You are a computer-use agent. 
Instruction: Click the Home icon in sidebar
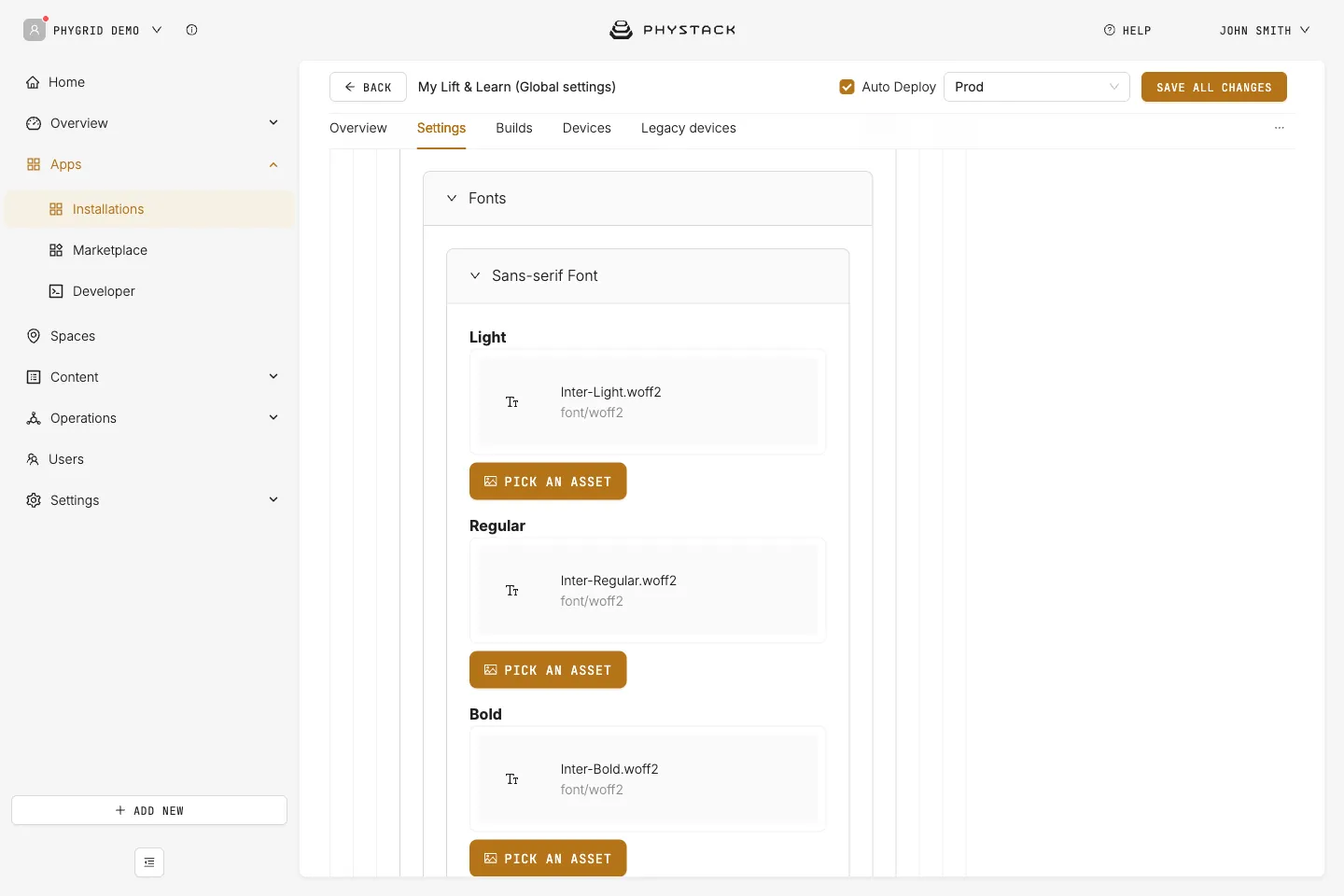tap(33, 82)
